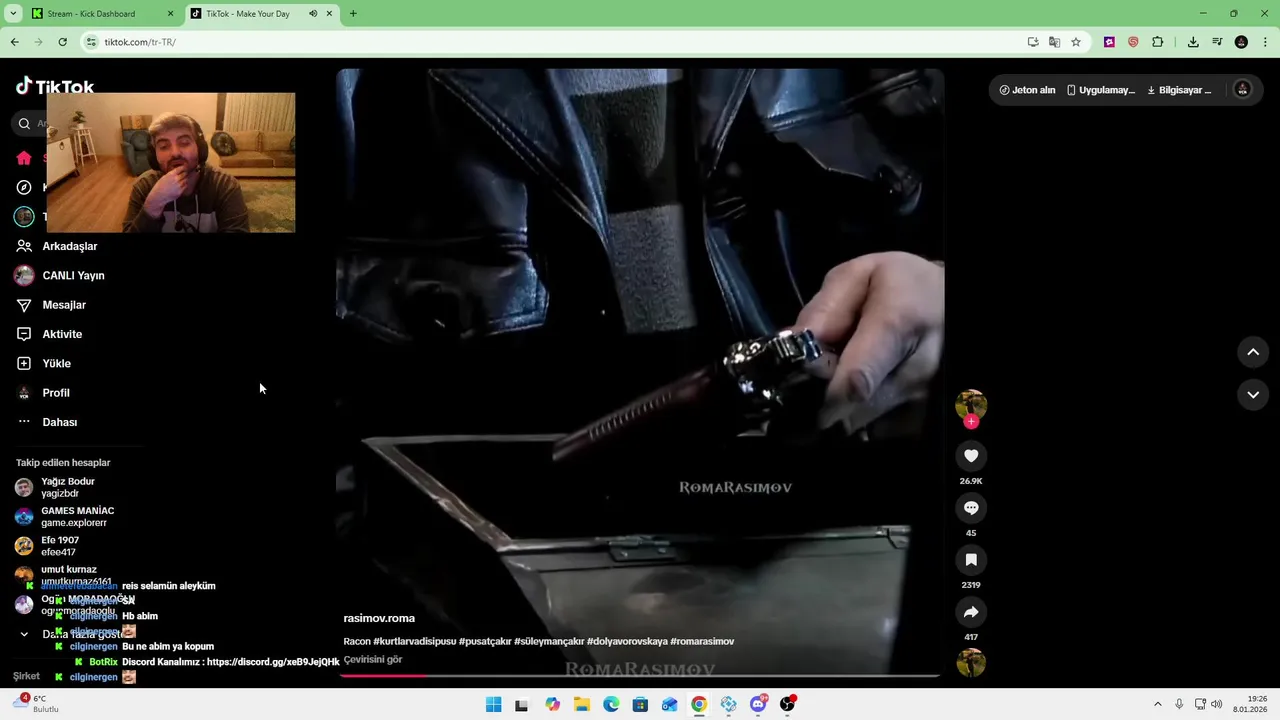Open Chrome three-dot menu

tap(1265, 42)
